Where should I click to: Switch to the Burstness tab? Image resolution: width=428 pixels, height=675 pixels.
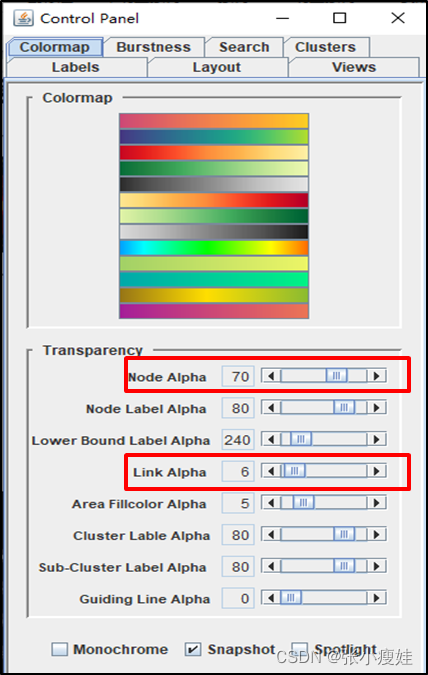(x=154, y=47)
